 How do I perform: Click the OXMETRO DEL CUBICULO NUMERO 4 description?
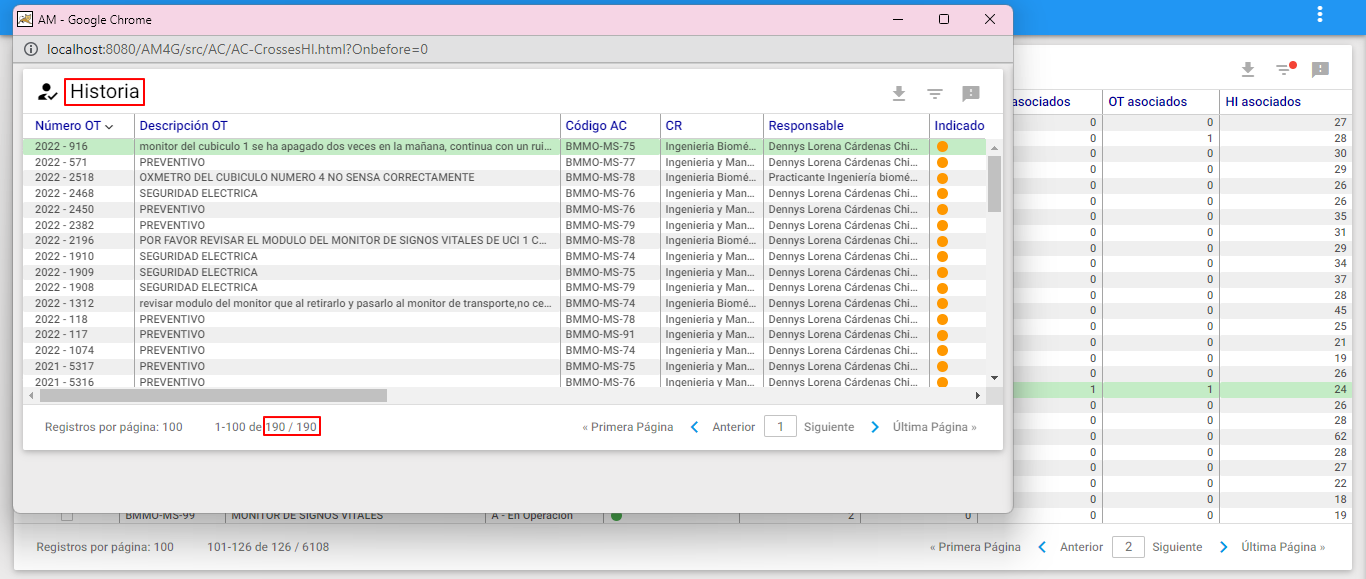[306, 178]
